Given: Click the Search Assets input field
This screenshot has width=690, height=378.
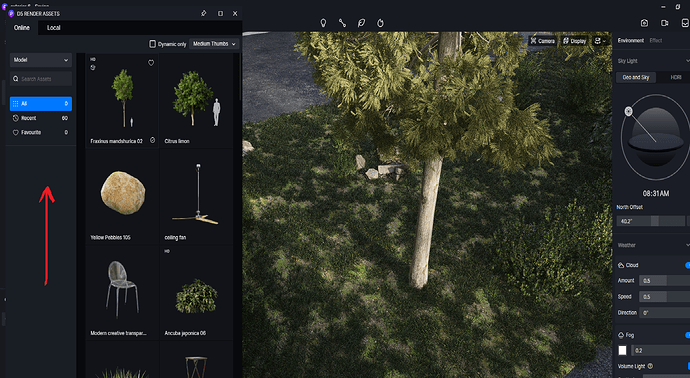Looking at the screenshot, I should click(41, 79).
